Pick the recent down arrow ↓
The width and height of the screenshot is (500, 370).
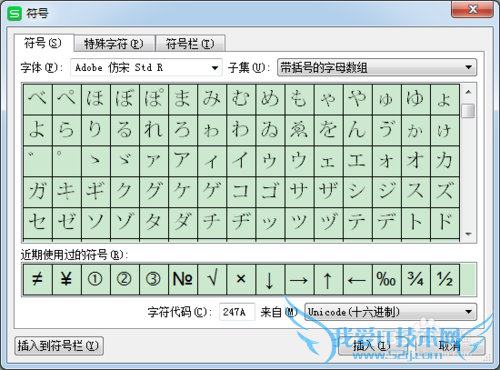(x=270, y=279)
